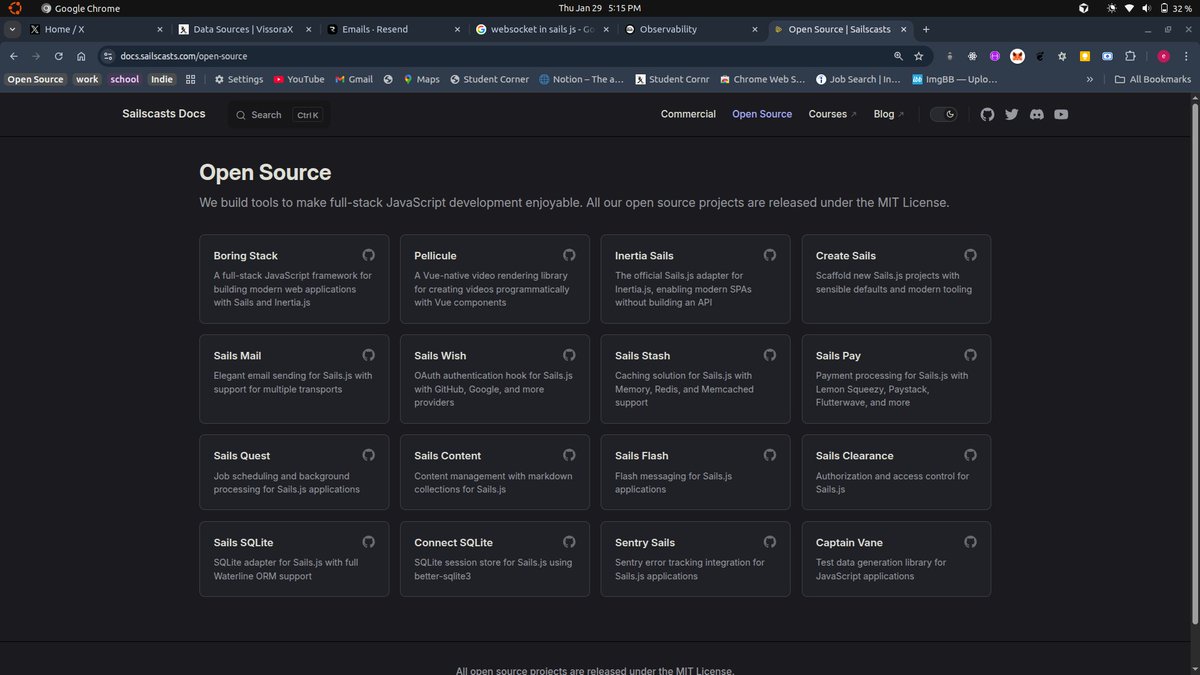Screen dimensions: 1200x675
Task: Switch to websocket in sails js tab
Action: click(x=543, y=29)
